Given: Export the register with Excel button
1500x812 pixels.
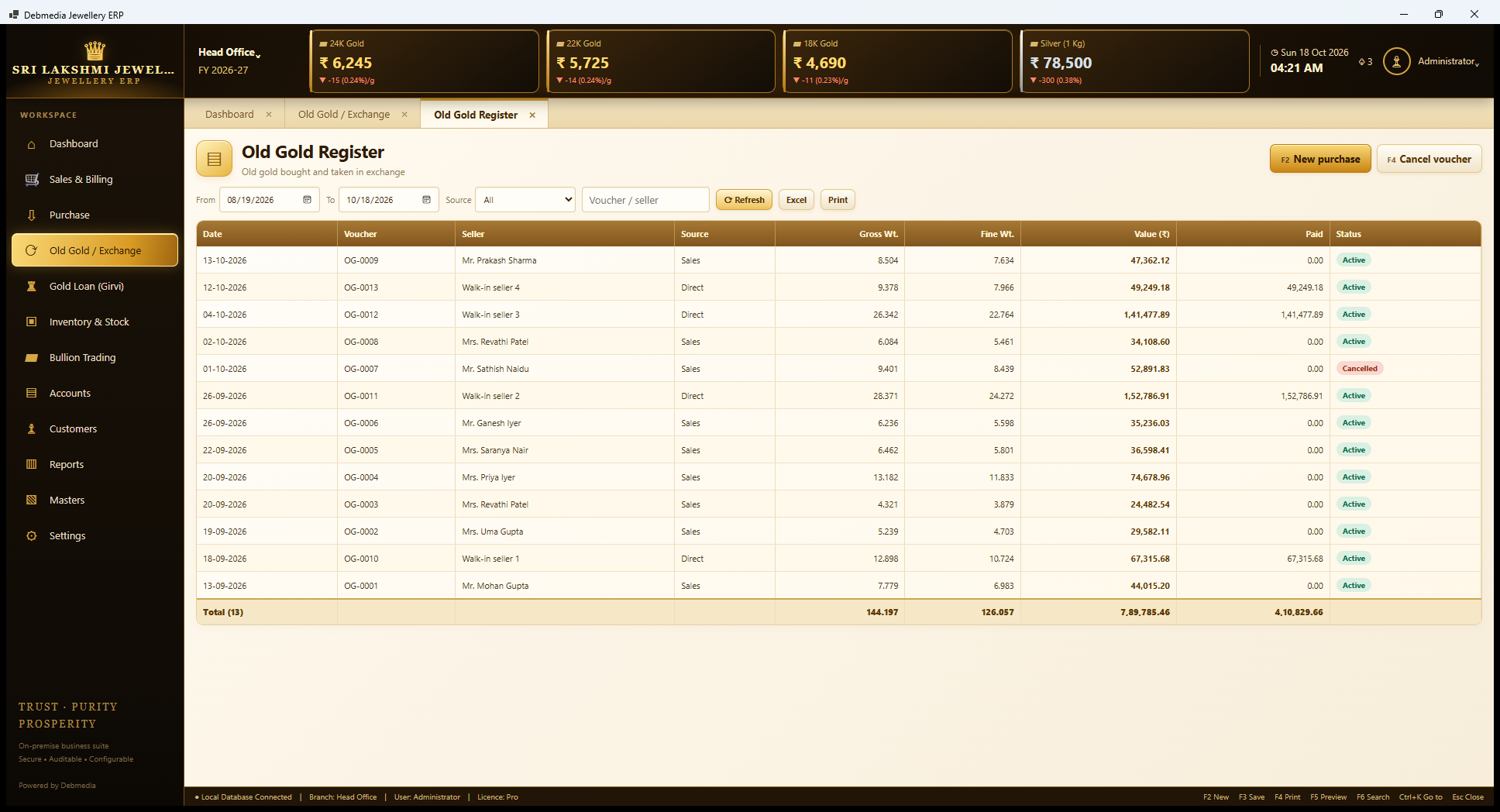Looking at the screenshot, I should pos(796,200).
